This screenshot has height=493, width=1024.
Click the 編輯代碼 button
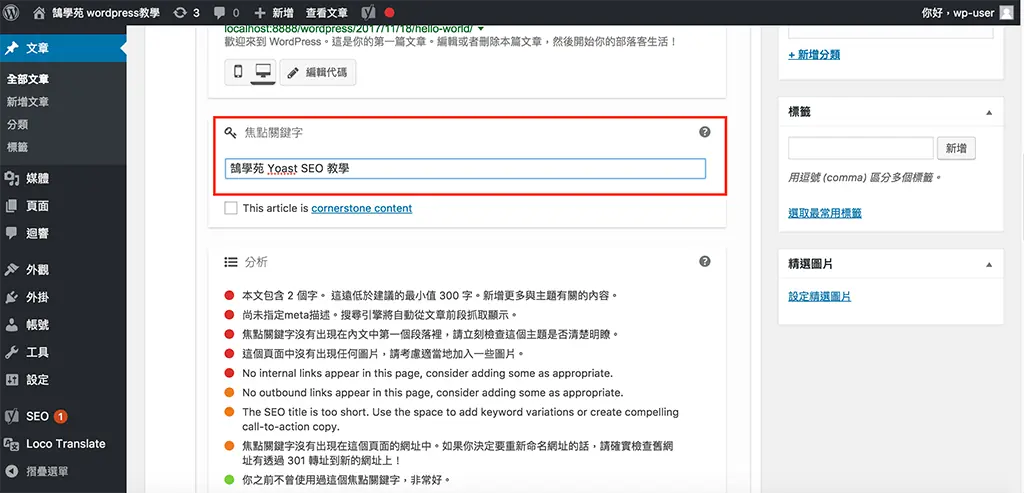318,72
